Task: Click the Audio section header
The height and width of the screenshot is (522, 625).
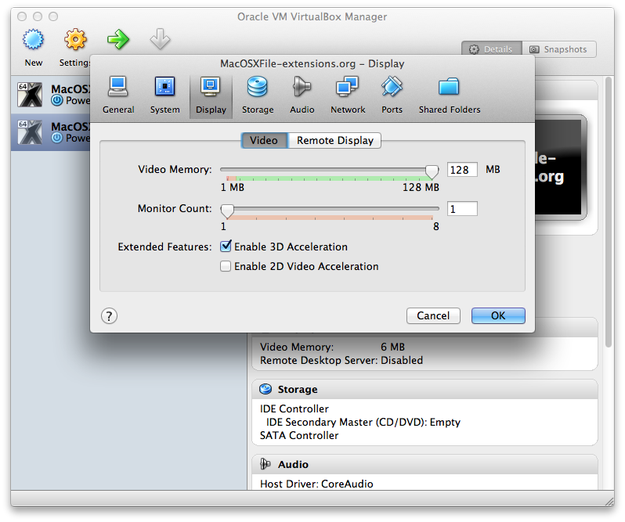Action: [x=425, y=464]
